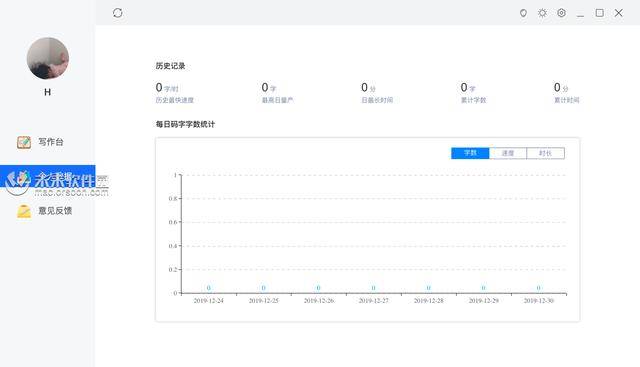Click the username H below avatar

coord(48,92)
